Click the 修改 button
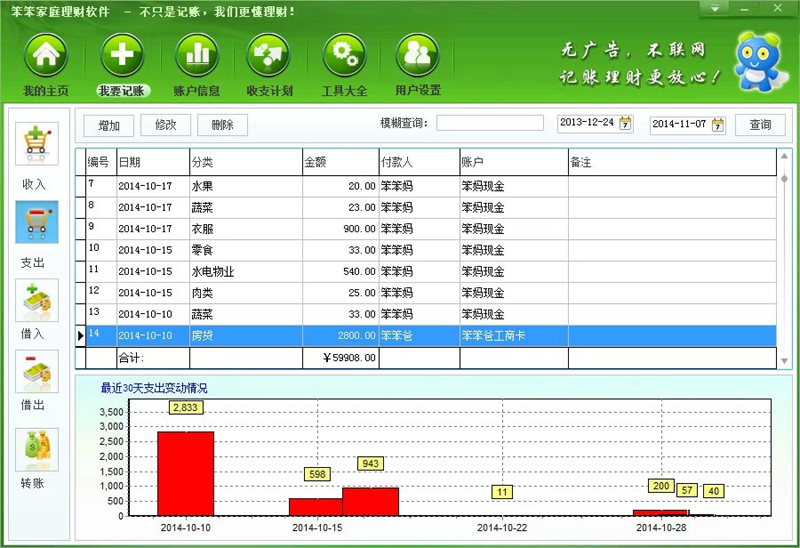This screenshot has height=548, width=800. point(165,125)
